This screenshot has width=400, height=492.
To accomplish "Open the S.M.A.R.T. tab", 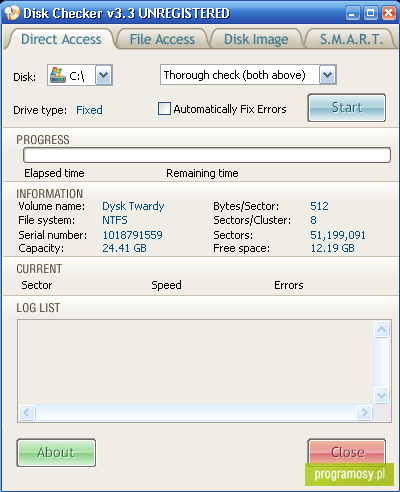I will coord(351,39).
